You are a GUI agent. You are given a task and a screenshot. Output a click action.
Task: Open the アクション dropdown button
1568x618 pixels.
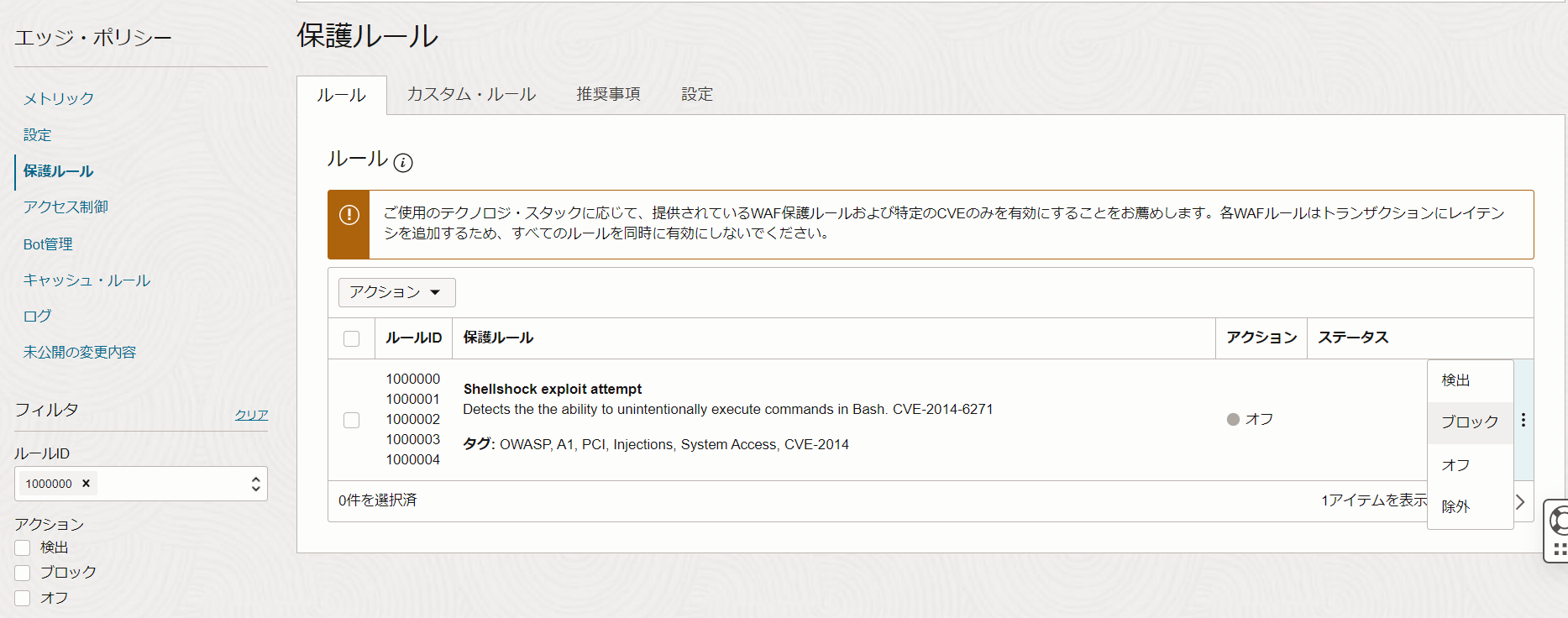(396, 292)
